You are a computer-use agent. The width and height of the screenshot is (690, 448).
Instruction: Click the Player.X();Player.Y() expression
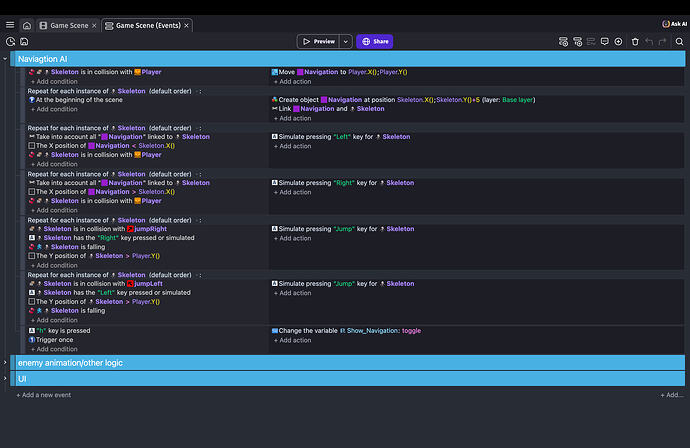click(378, 72)
